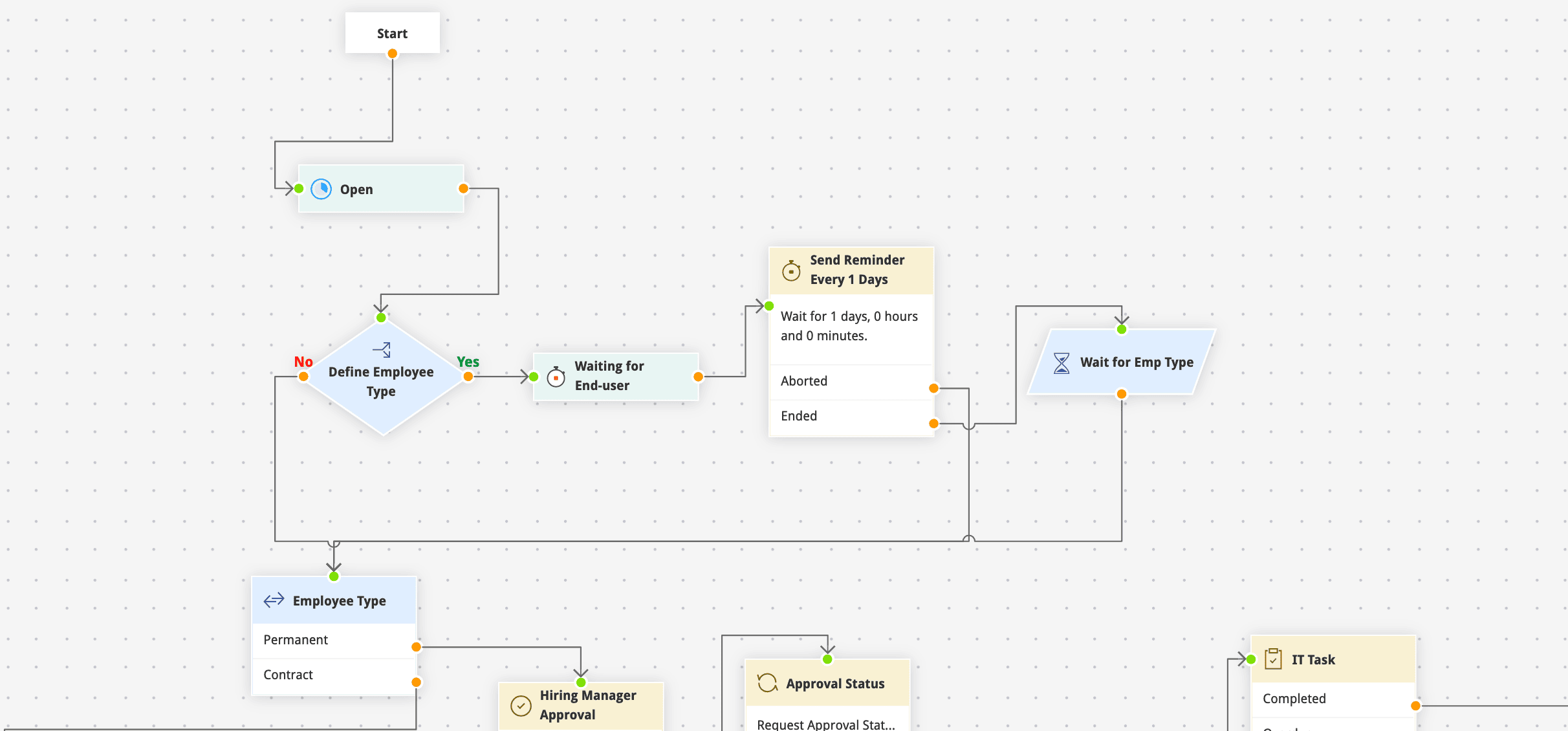Screen dimensions: 1568x731
Task: Select the No branch label
Action: coord(303,362)
